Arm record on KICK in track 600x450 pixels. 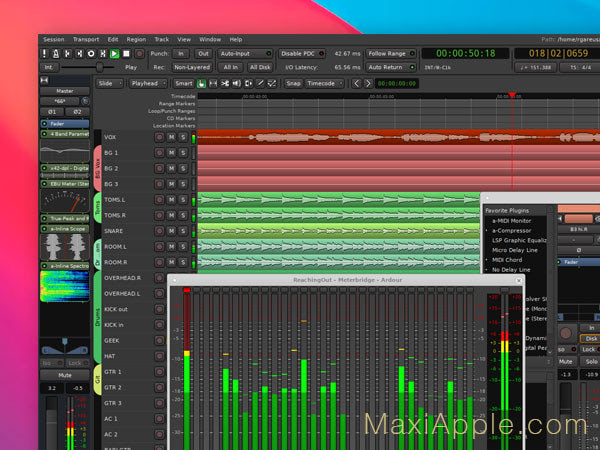coord(159,325)
